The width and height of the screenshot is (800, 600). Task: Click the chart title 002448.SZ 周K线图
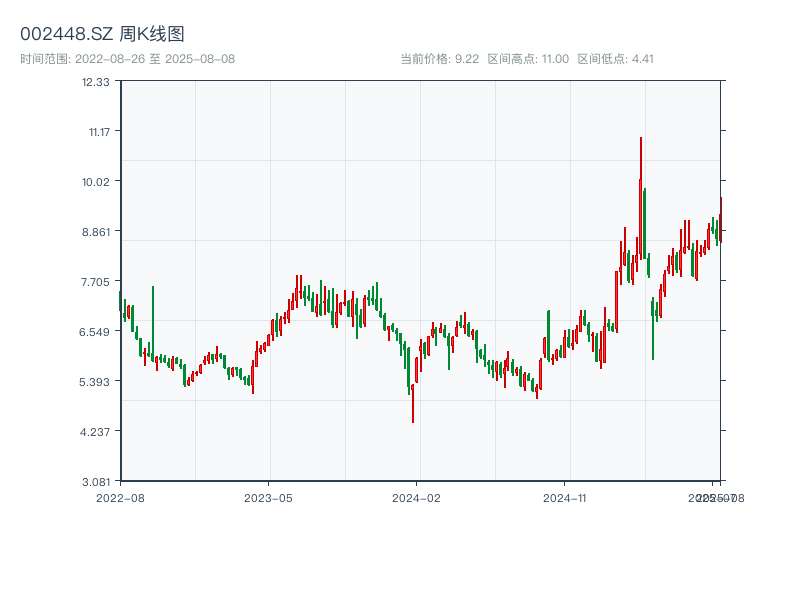(102, 35)
